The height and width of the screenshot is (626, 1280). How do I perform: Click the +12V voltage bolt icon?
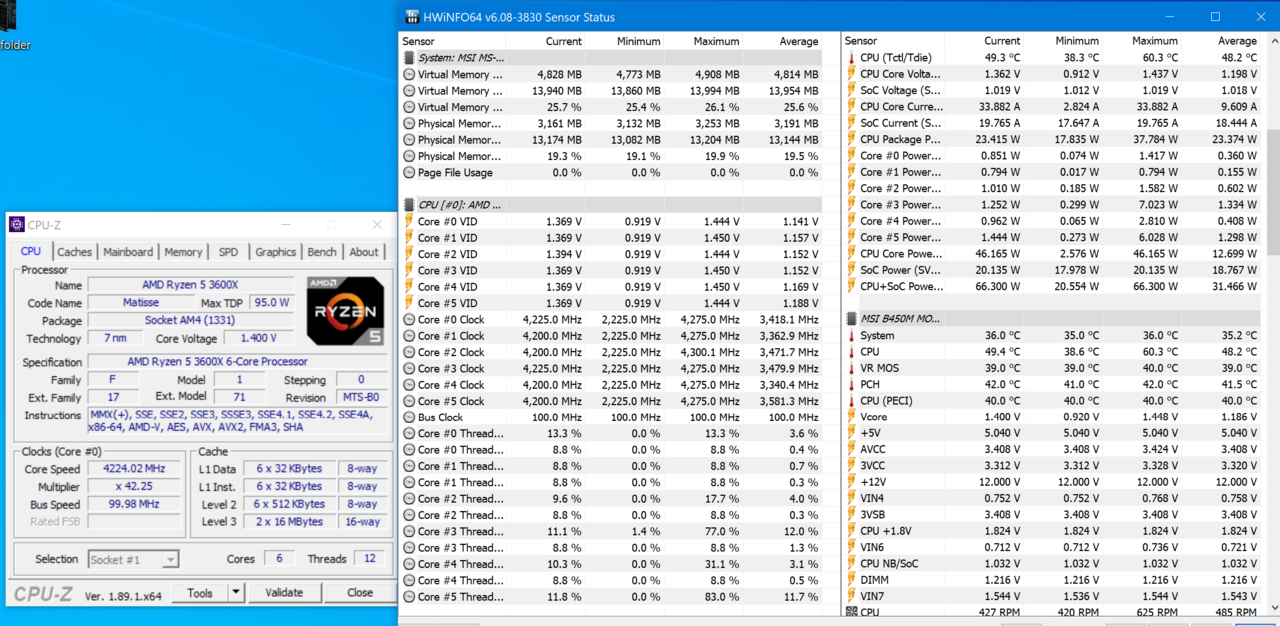tap(851, 482)
